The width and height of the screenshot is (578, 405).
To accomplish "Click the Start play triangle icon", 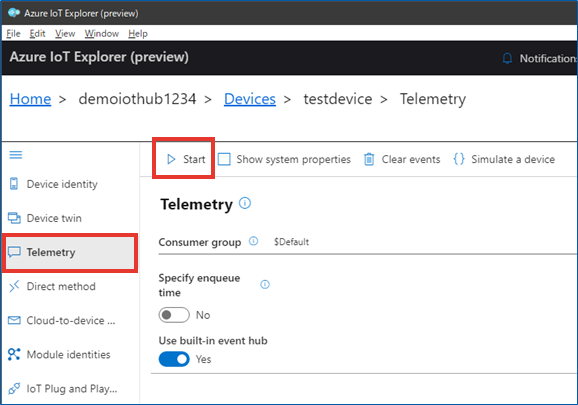I will [171, 159].
